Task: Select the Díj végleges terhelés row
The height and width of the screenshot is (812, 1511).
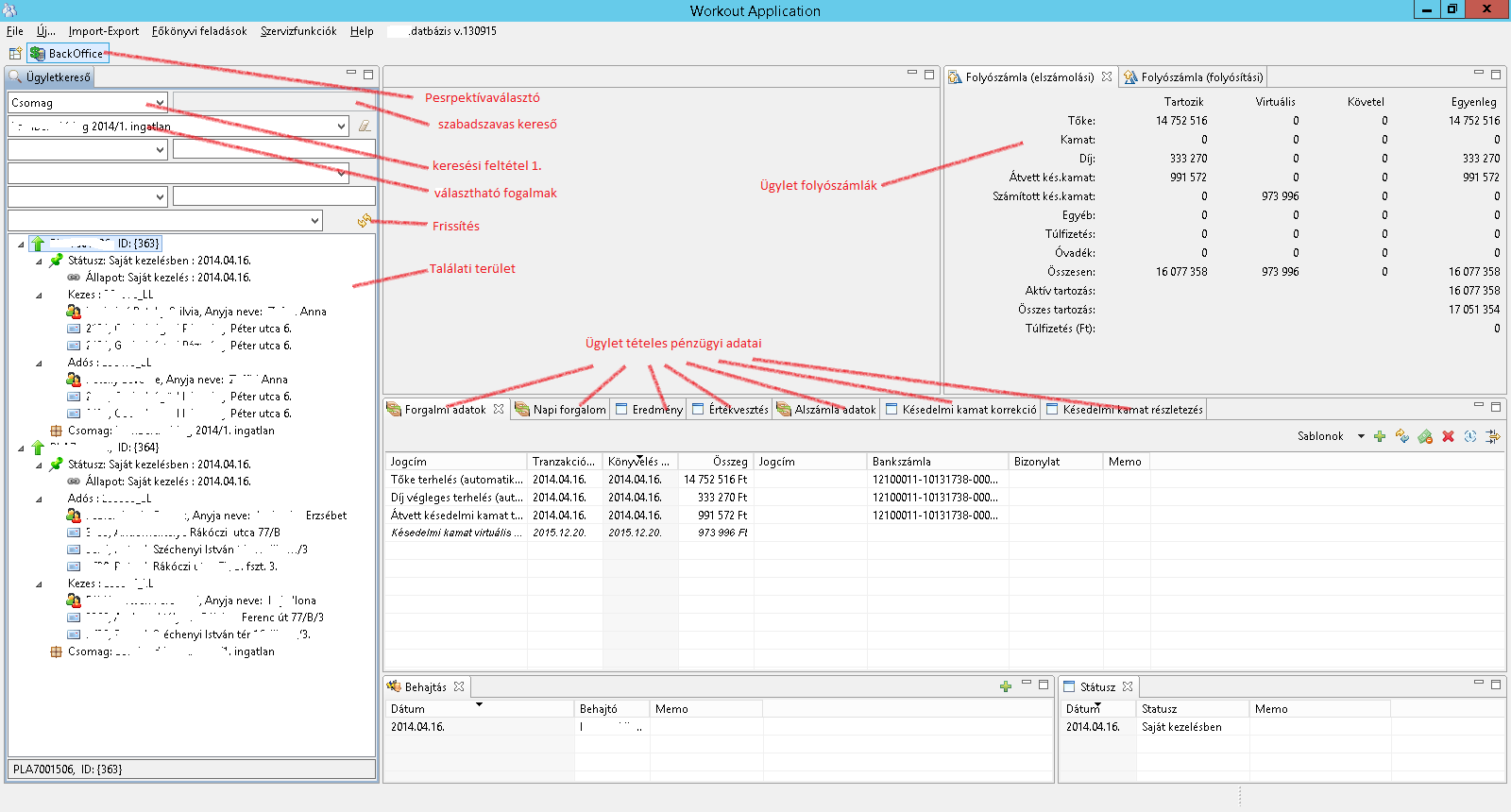Action: point(944,498)
